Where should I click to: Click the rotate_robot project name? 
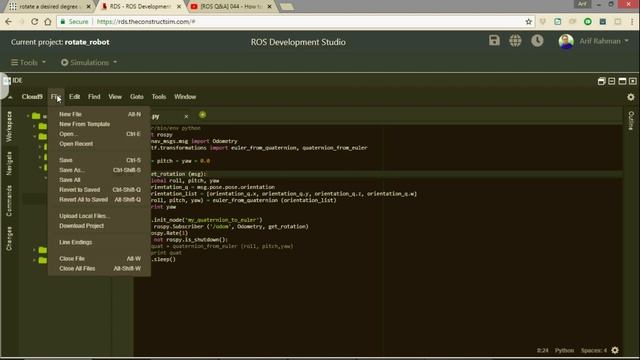(x=87, y=42)
